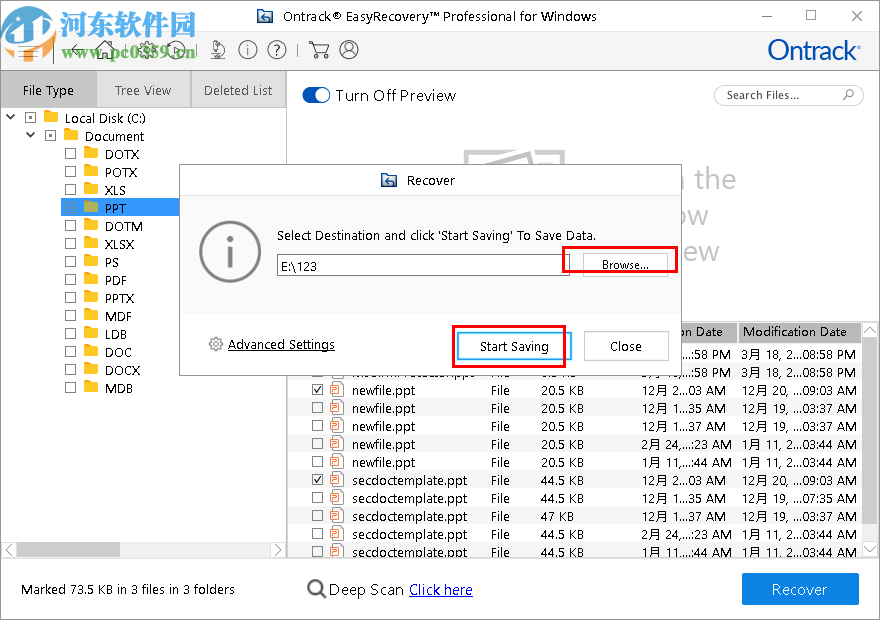Viewport: 880px width, 620px height.
Task: Open the Deleted List tab
Action: pos(237,90)
